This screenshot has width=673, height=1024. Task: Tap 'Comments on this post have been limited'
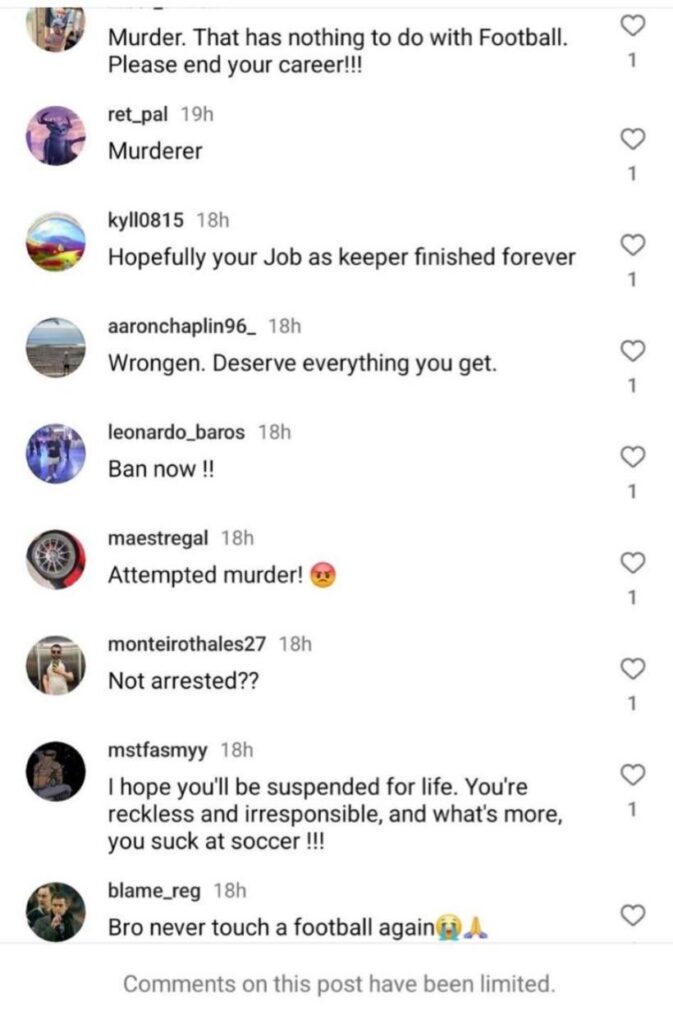pos(336,983)
